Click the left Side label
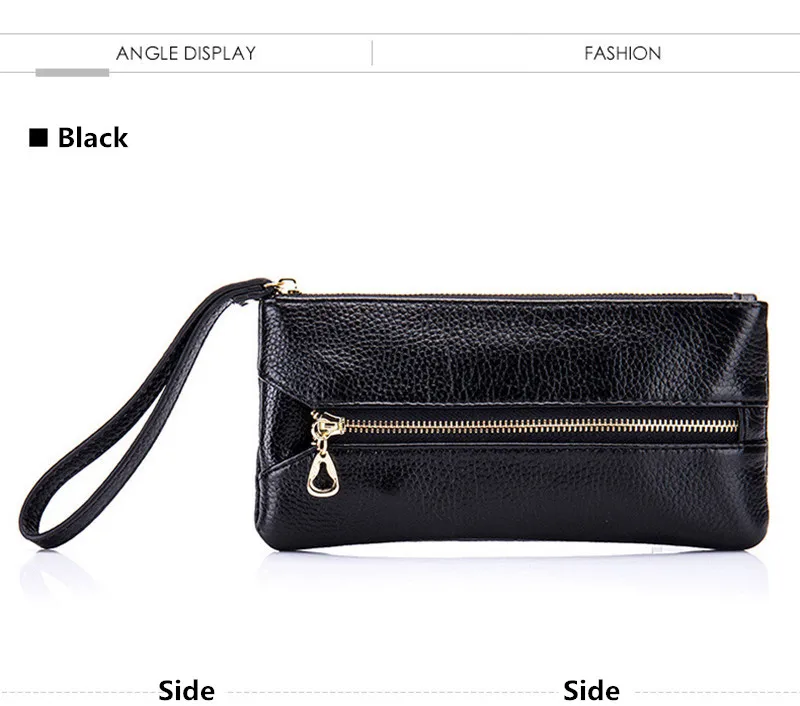800x706 pixels. tap(186, 691)
